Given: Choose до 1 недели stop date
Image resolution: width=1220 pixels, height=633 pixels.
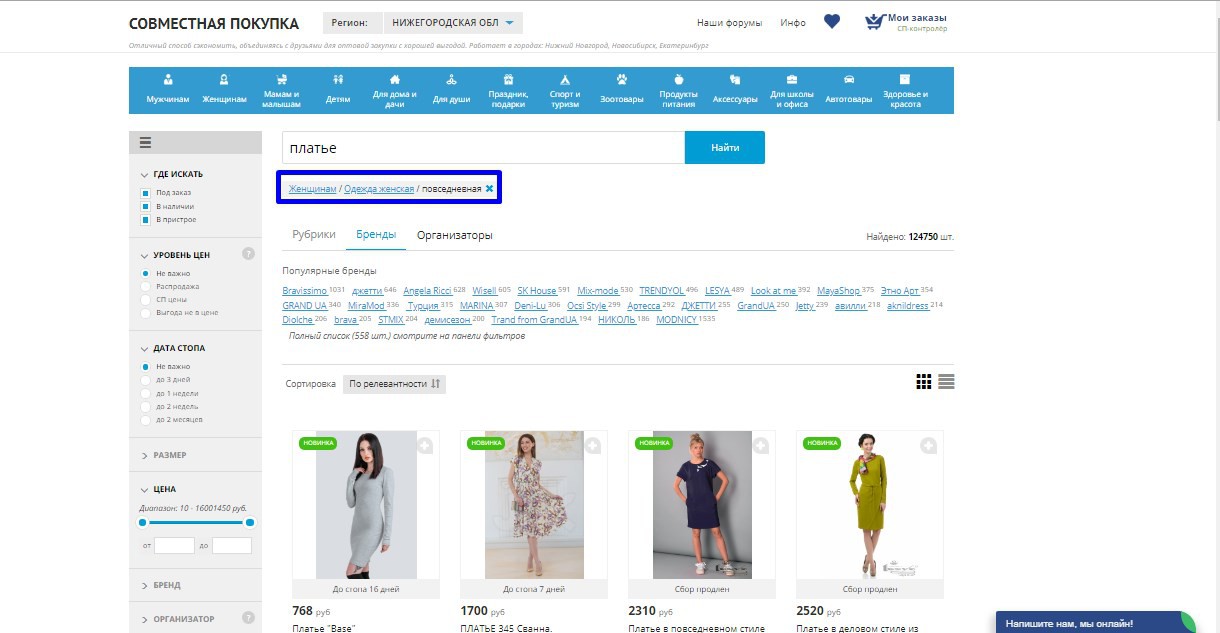Looking at the screenshot, I should click(146, 394).
